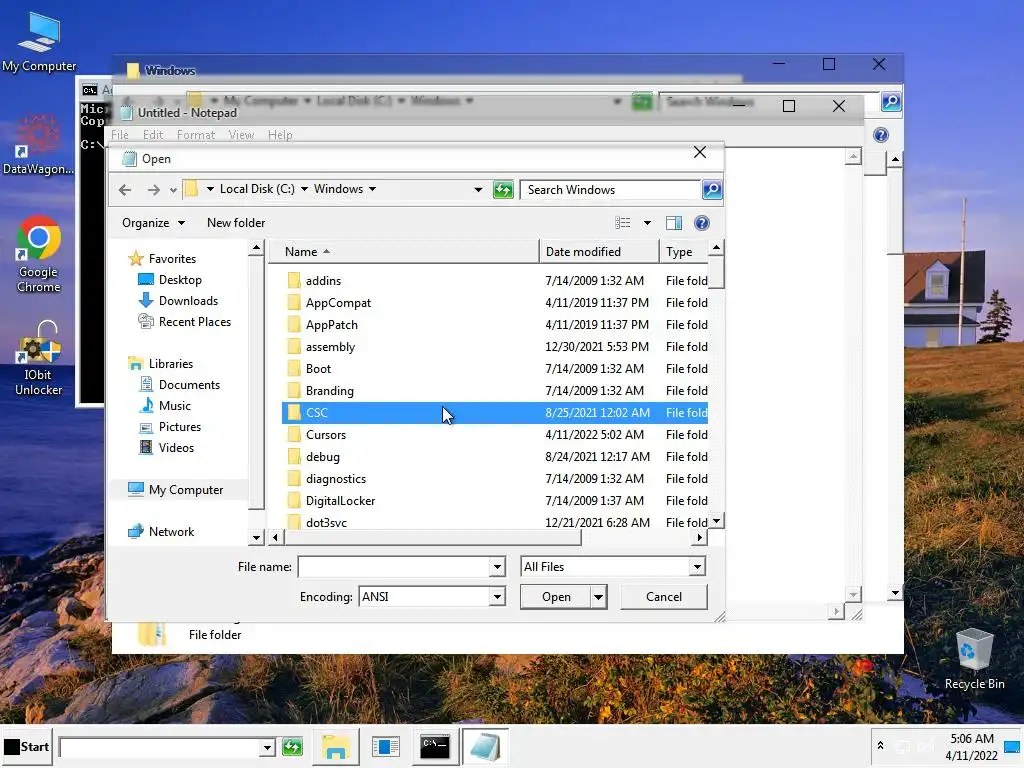
Task: Open Google Chrome desktop shortcut
Action: pos(39,255)
